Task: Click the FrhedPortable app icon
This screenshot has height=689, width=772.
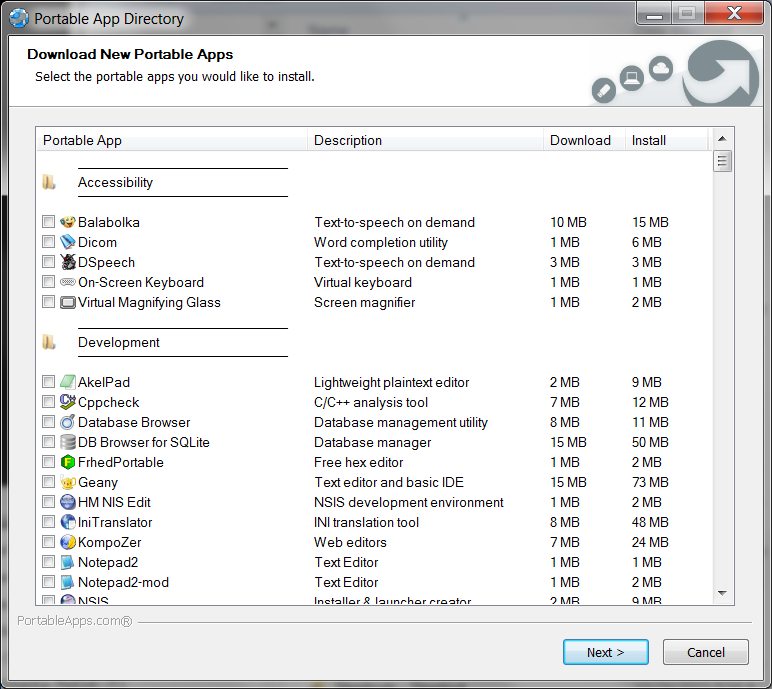Action: click(67, 462)
